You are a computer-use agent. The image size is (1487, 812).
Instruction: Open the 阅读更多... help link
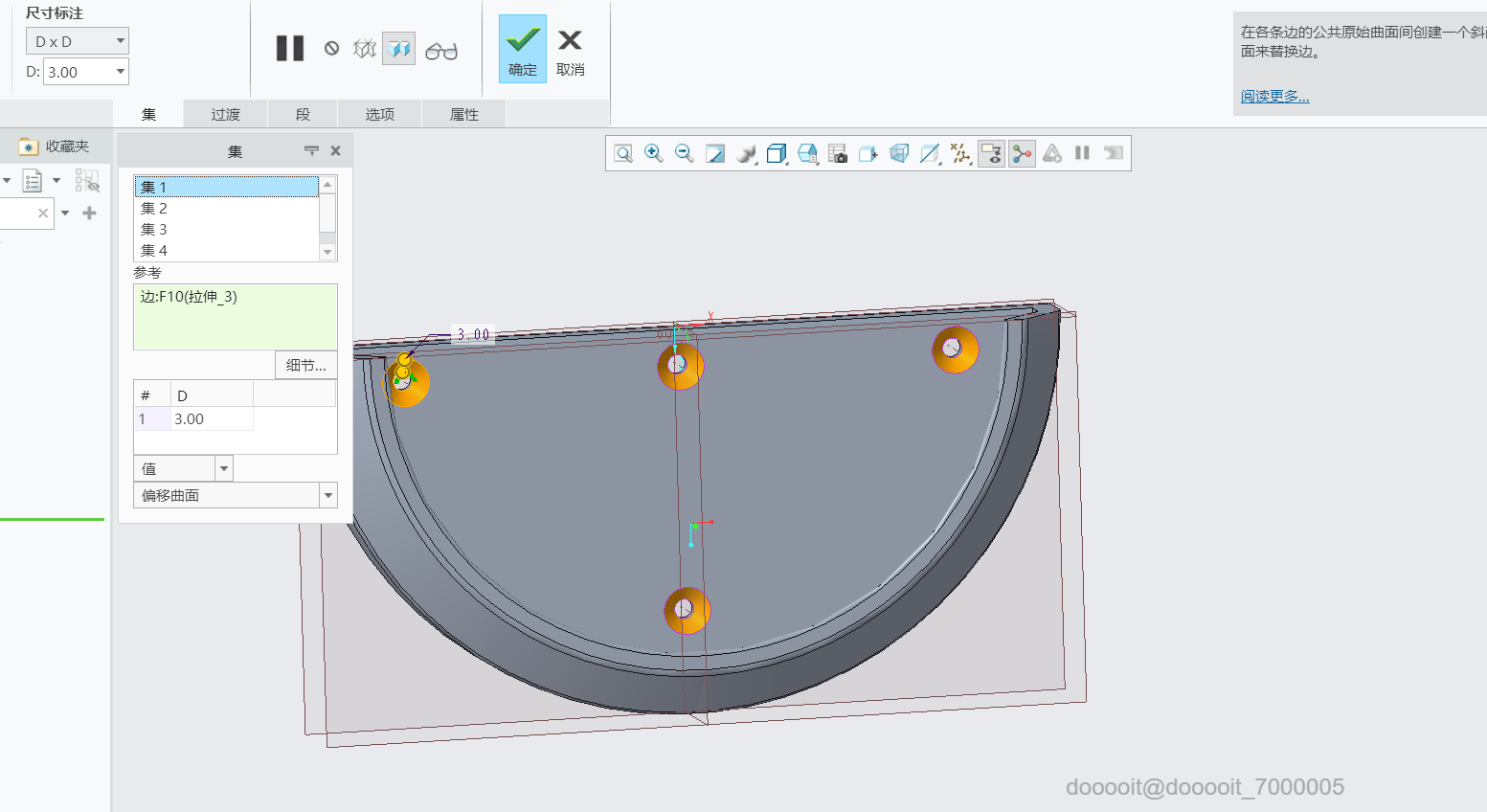1274,96
